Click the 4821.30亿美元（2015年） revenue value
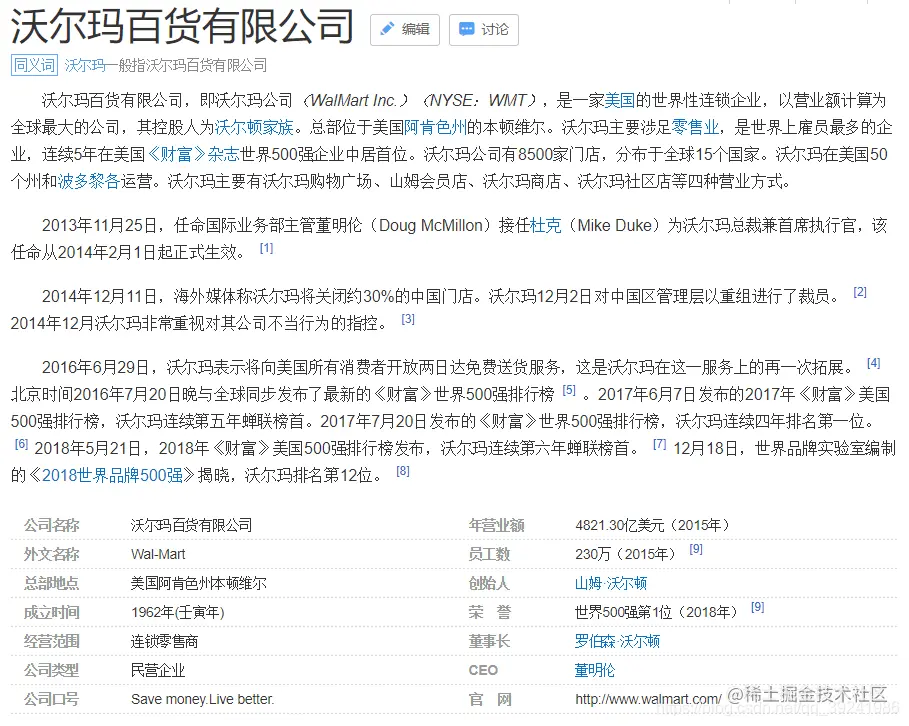Viewport: 909px width, 726px height. pyautogui.click(x=652, y=525)
